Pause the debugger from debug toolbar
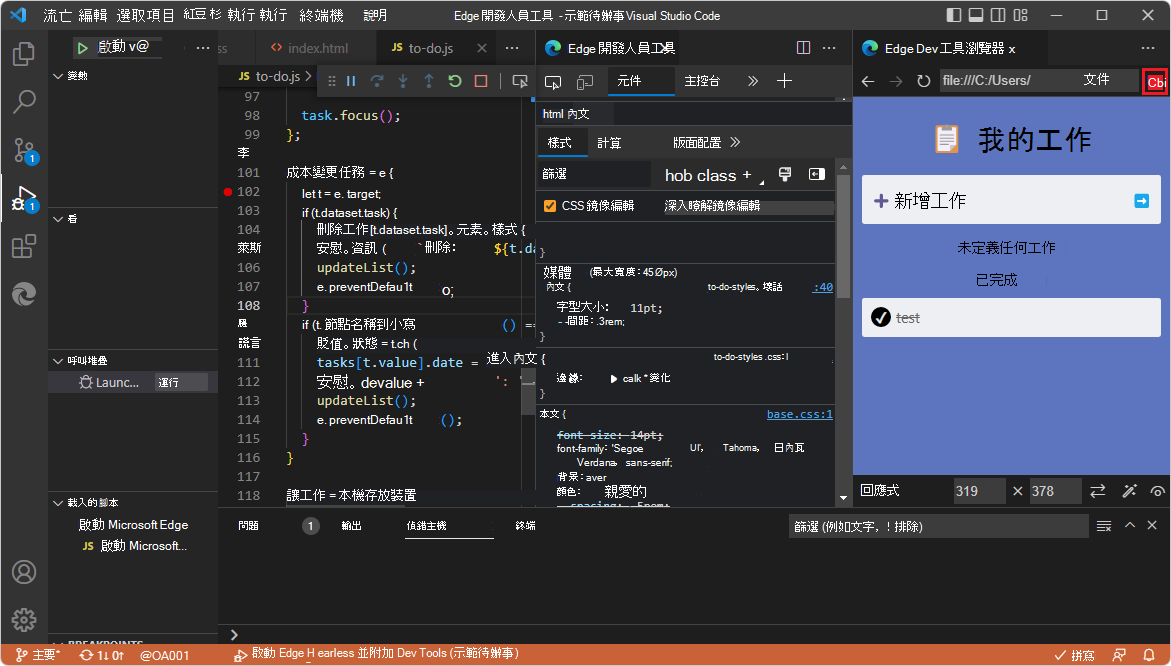1171x666 pixels. 351,81
